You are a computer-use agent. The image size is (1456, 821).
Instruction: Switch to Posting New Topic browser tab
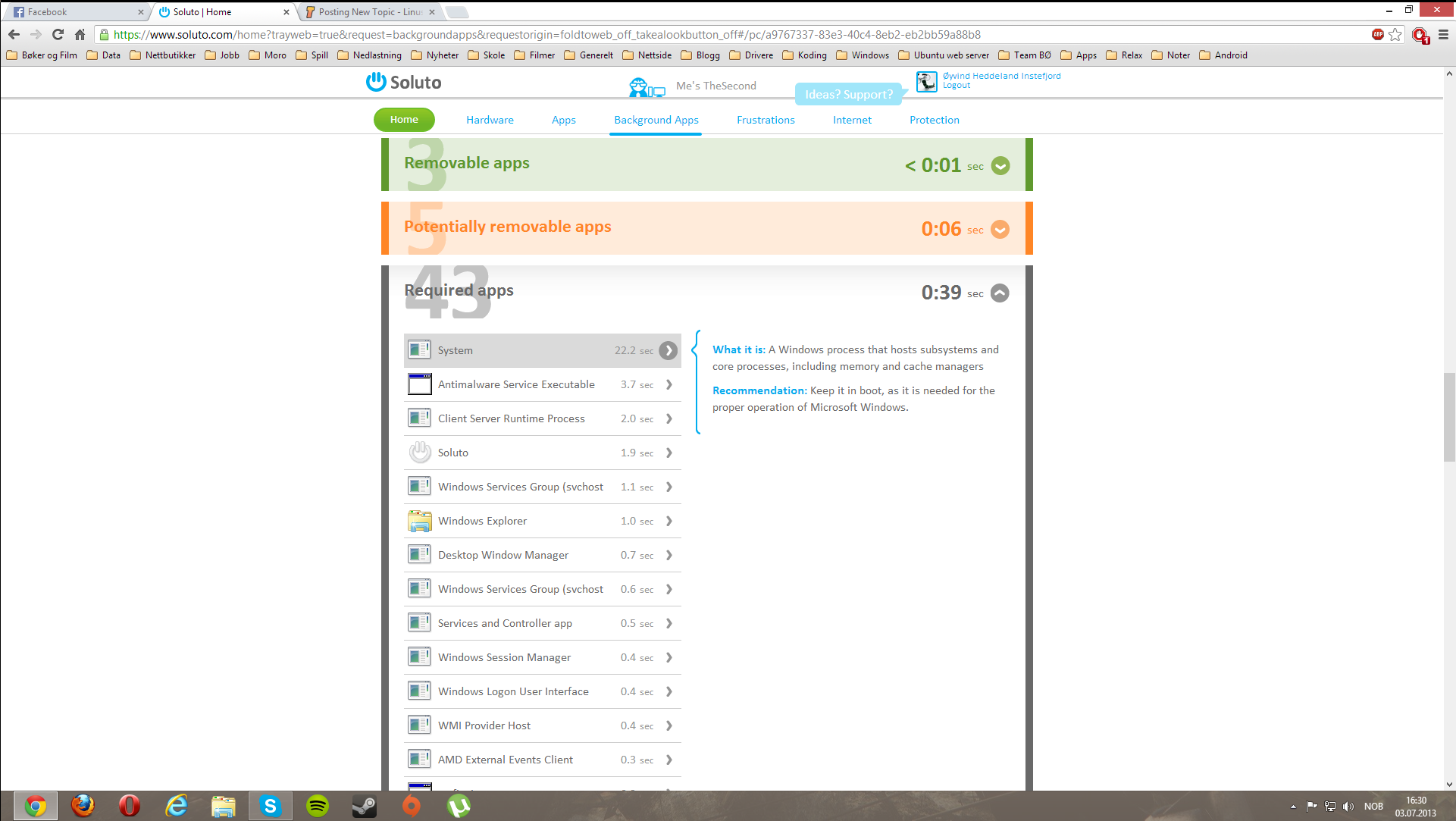[x=370, y=11]
